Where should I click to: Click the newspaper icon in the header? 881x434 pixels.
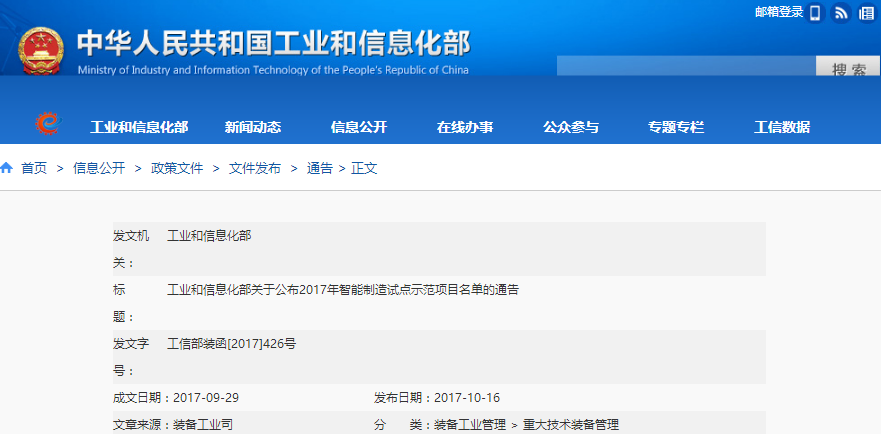pyautogui.click(x=866, y=13)
